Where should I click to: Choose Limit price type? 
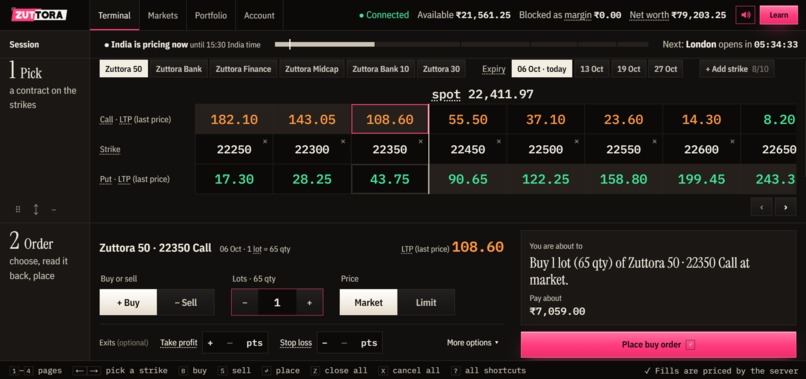coord(426,302)
